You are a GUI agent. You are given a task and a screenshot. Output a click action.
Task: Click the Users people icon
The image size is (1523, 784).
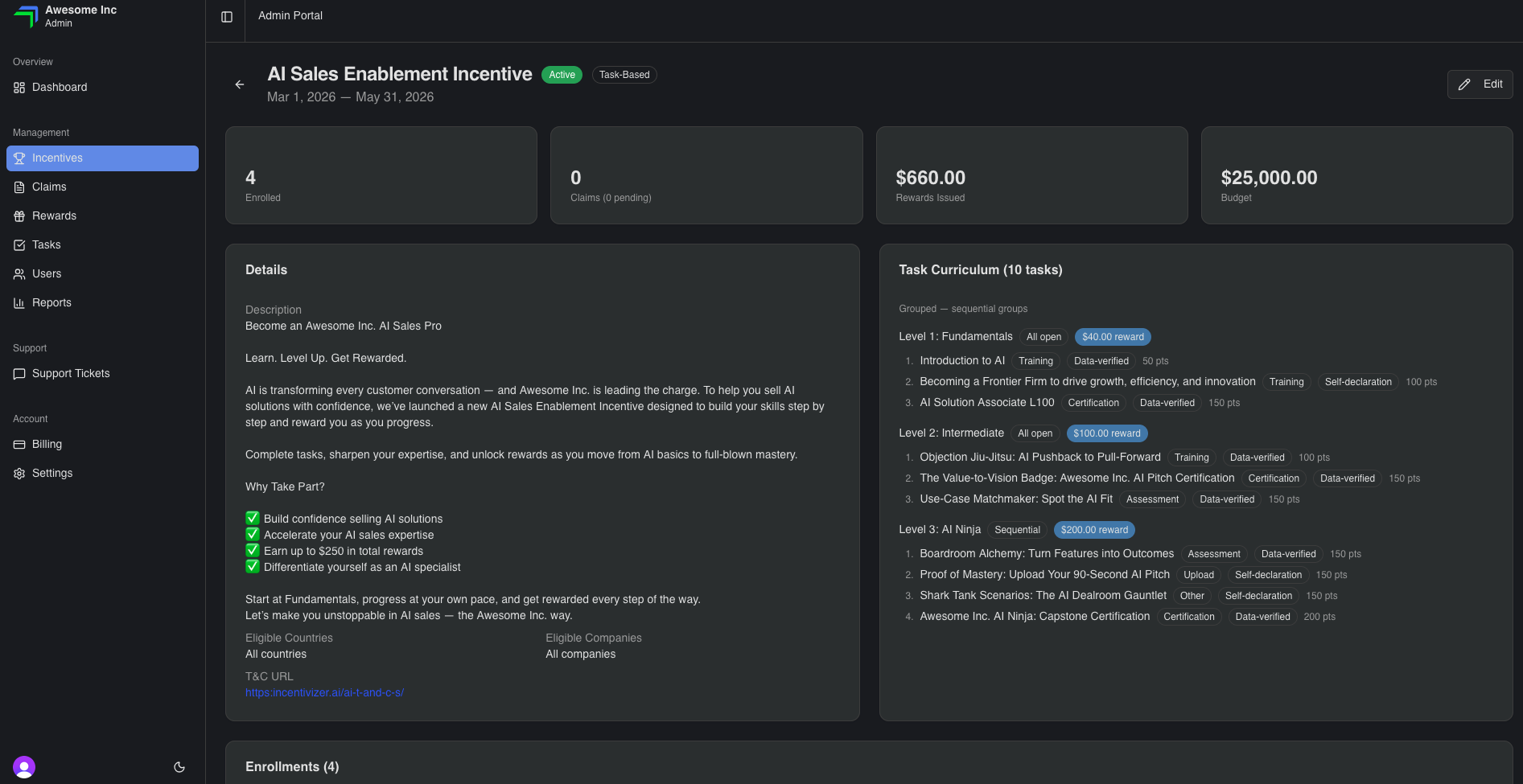coord(19,274)
